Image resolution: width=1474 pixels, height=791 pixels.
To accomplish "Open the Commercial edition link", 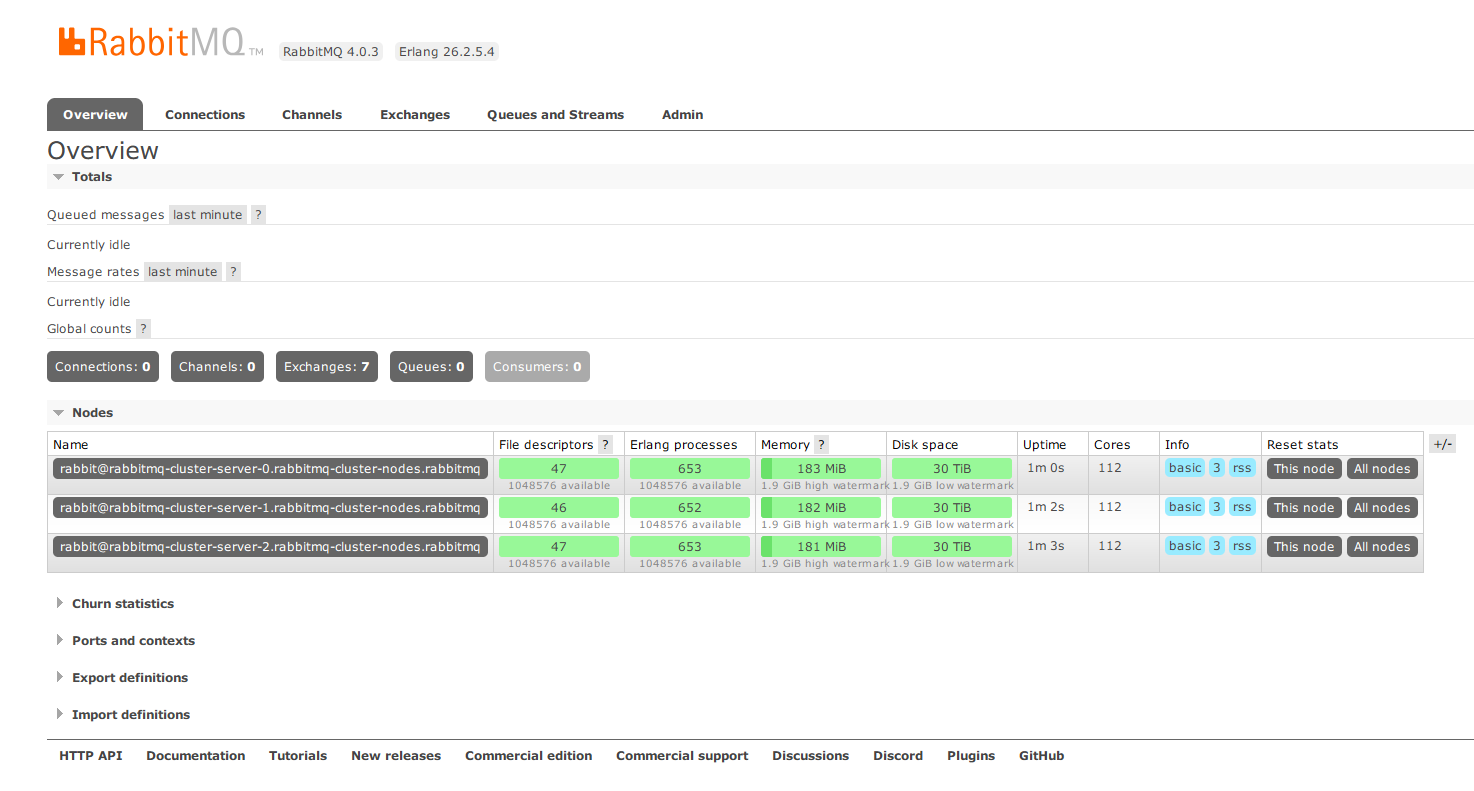I will [x=529, y=756].
